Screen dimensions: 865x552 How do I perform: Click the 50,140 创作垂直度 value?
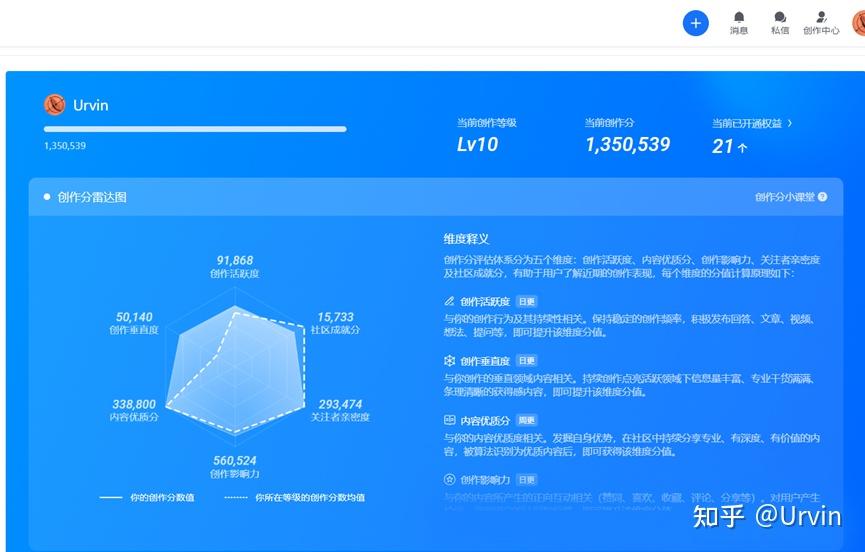pyautogui.click(x=134, y=317)
